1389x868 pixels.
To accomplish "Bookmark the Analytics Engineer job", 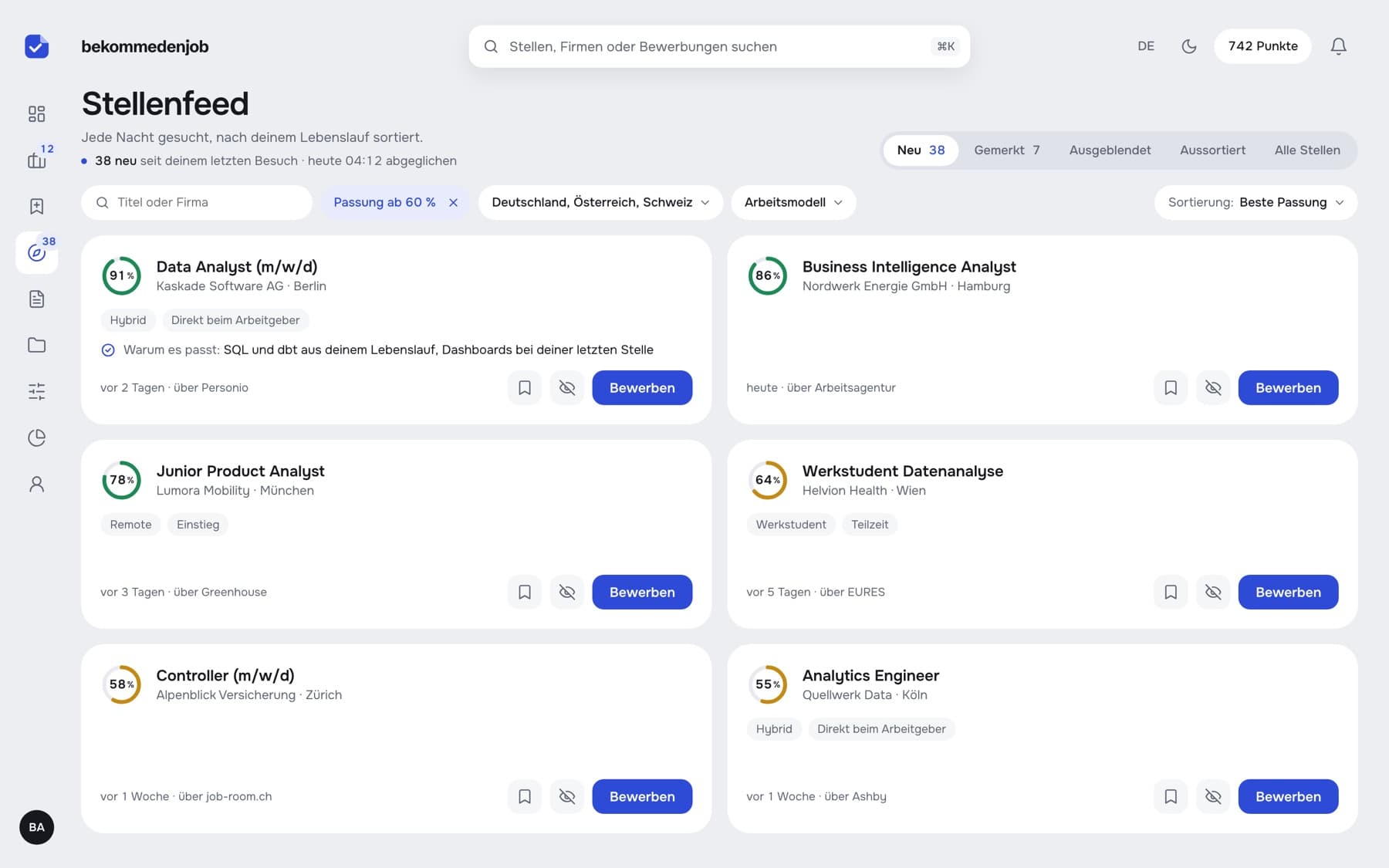I will tap(1171, 796).
